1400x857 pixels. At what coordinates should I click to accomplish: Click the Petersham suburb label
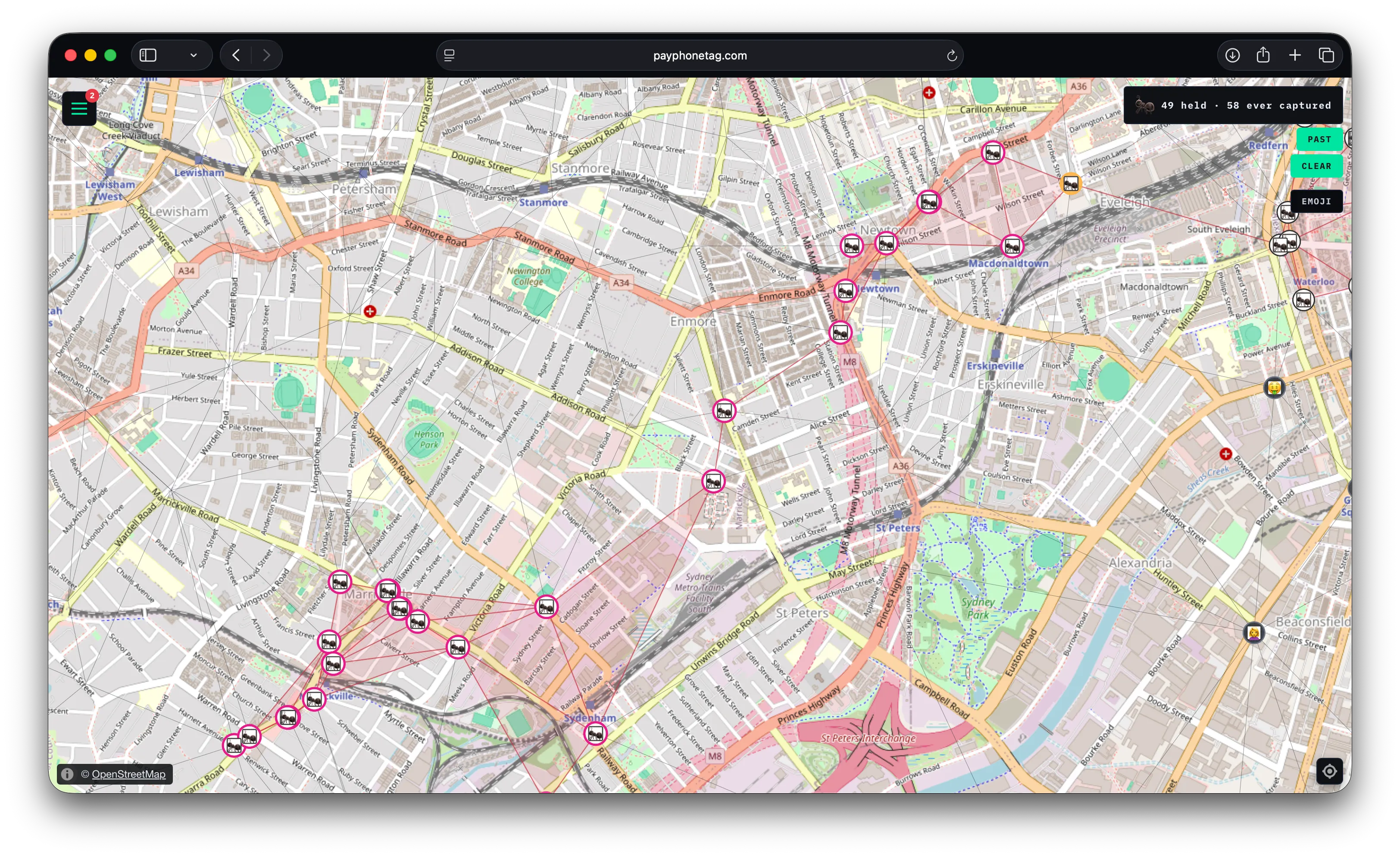click(364, 189)
